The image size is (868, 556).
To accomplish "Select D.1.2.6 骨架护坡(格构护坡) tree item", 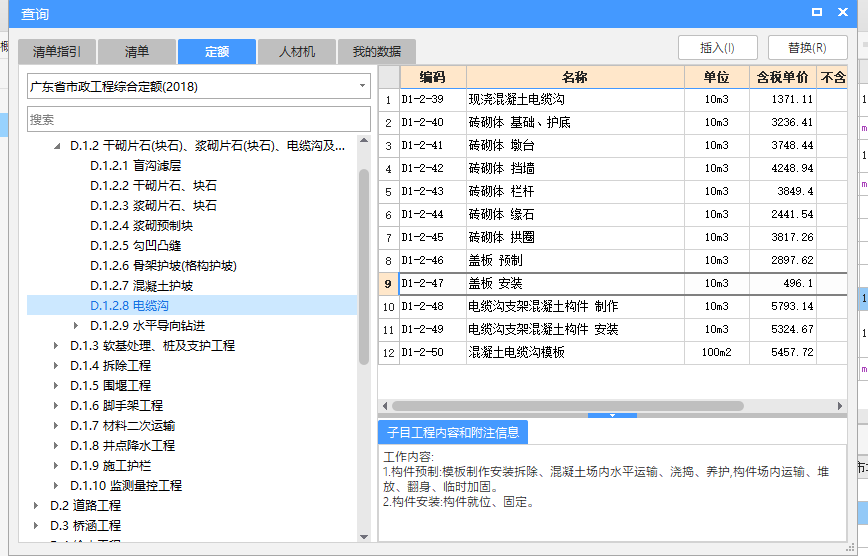I will (x=163, y=265).
